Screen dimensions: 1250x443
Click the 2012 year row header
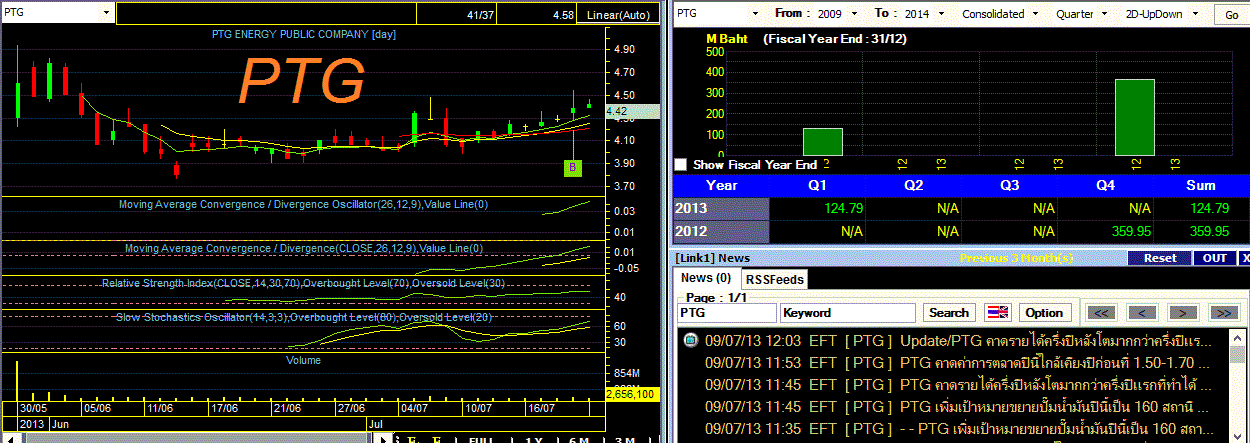[x=721, y=231]
